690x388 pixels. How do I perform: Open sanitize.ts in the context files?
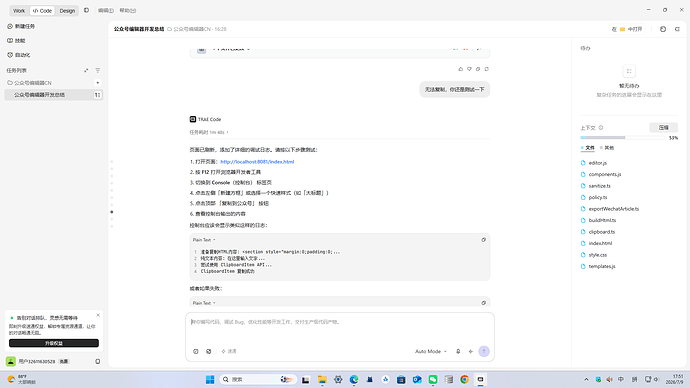599,186
